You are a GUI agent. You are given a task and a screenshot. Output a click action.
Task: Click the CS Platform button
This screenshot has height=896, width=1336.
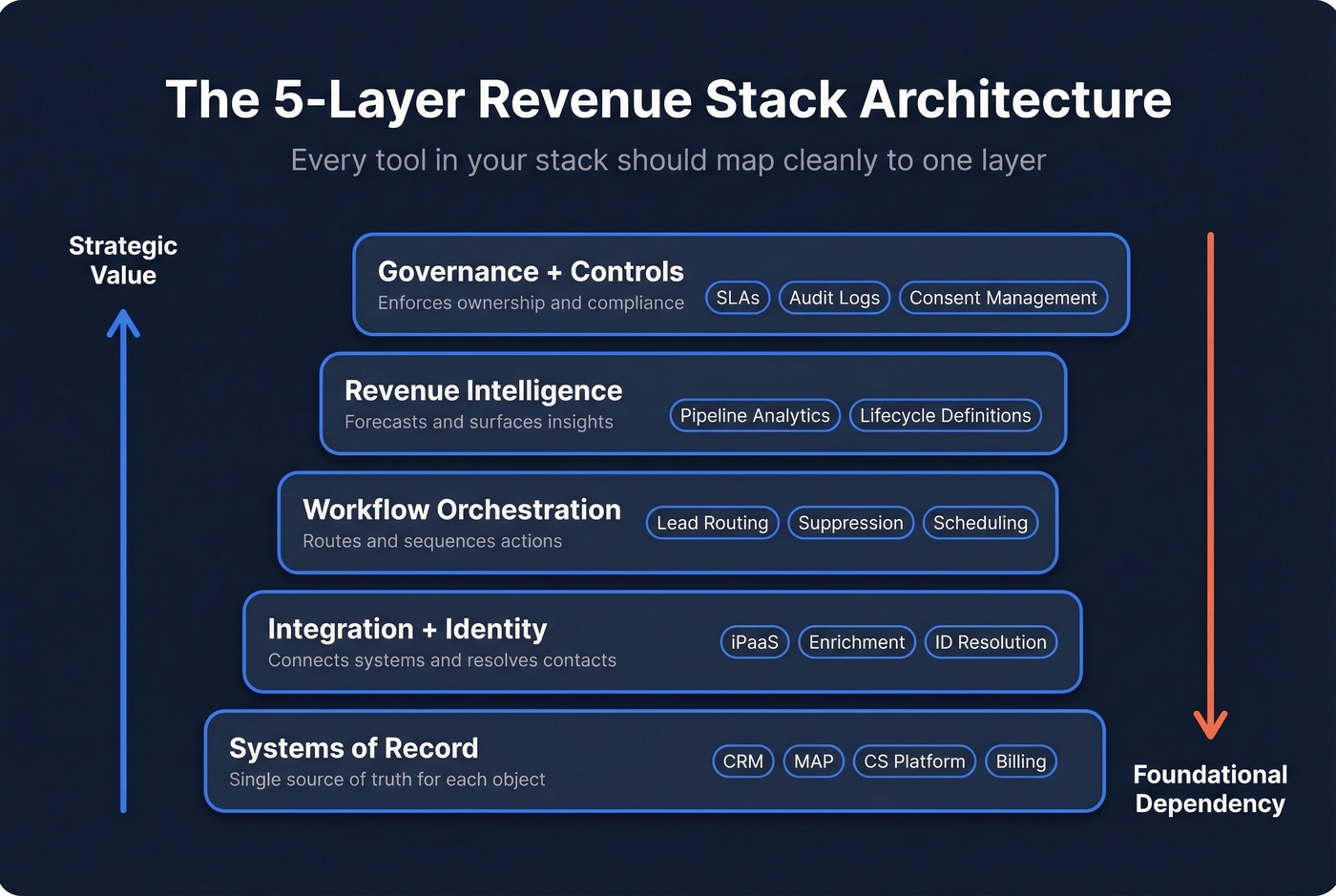tap(913, 761)
